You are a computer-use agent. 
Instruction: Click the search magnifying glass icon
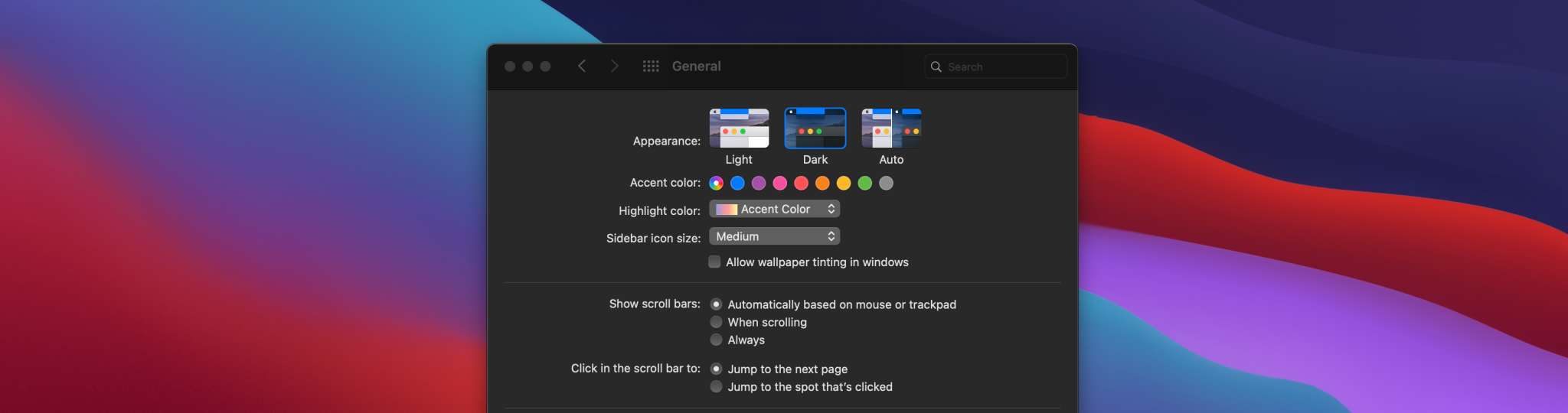(x=936, y=67)
